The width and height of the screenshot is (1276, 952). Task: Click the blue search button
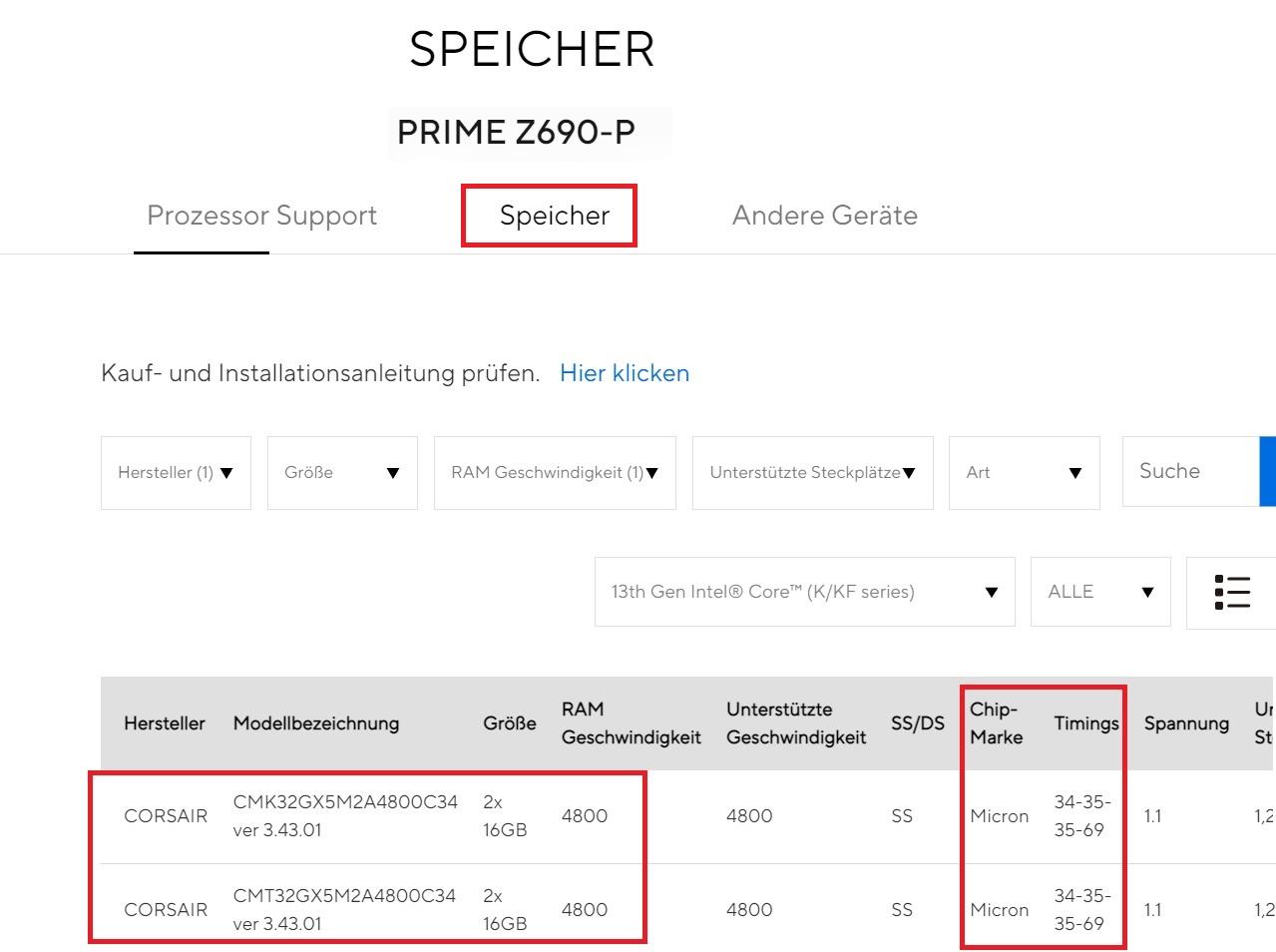pyautogui.click(x=1268, y=471)
